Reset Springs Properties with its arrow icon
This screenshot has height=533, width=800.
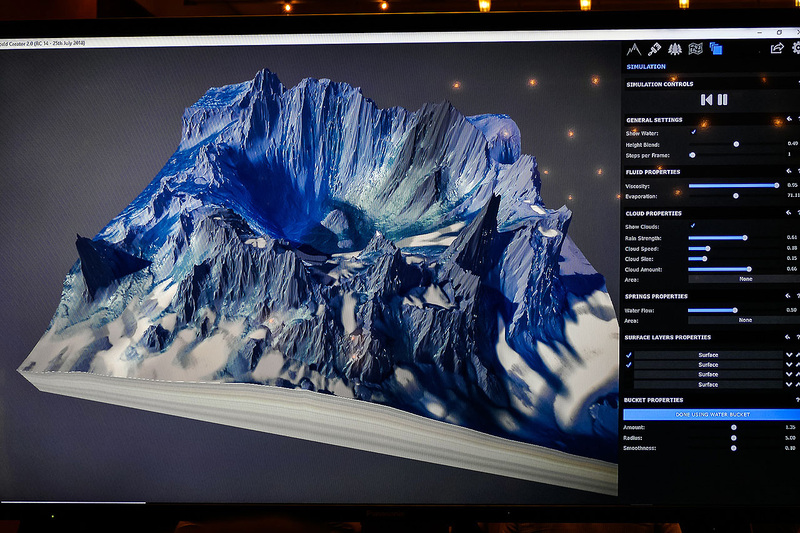(x=788, y=295)
